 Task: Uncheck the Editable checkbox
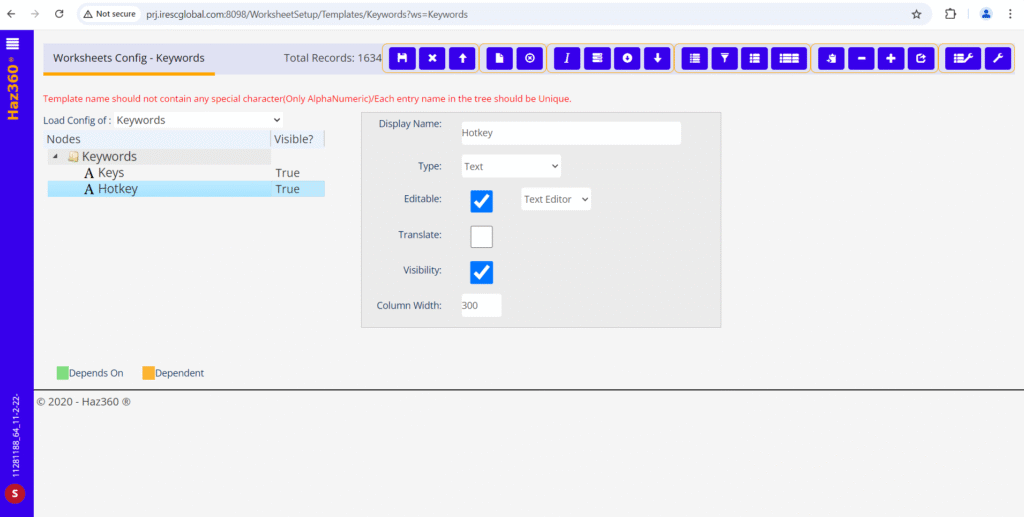tap(482, 201)
